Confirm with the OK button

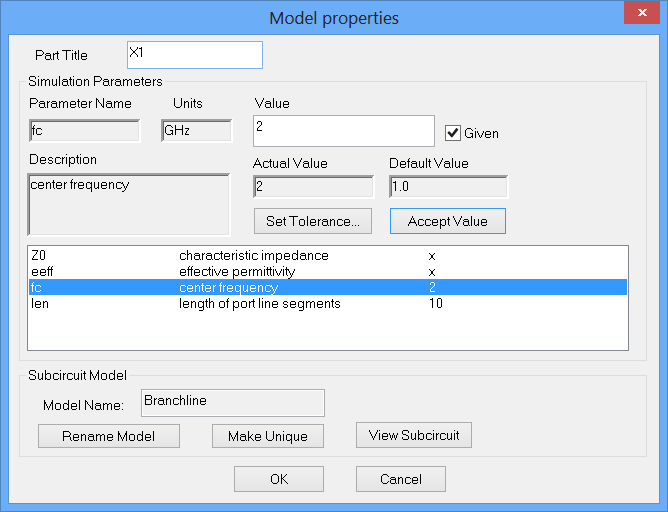279,479
